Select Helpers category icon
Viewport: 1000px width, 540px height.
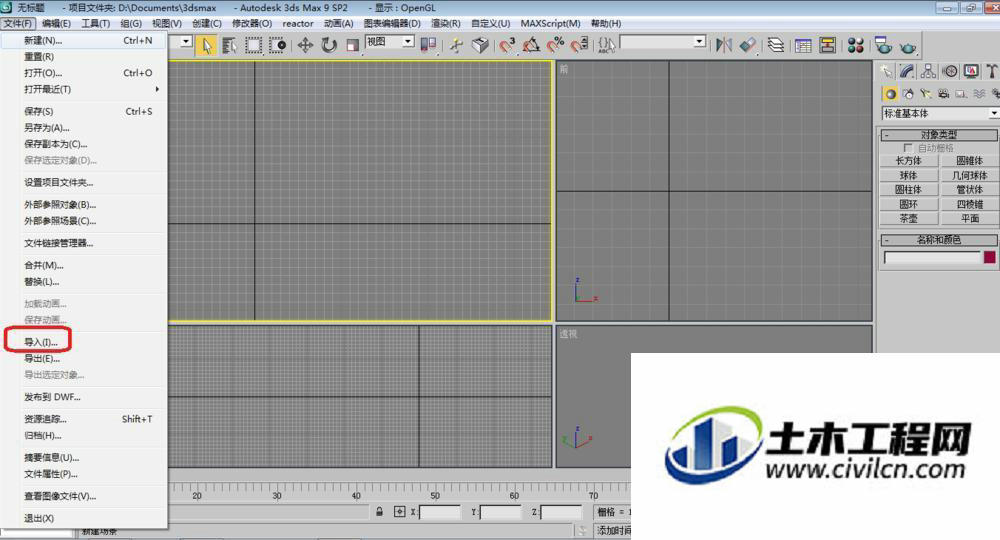(961, 94)
